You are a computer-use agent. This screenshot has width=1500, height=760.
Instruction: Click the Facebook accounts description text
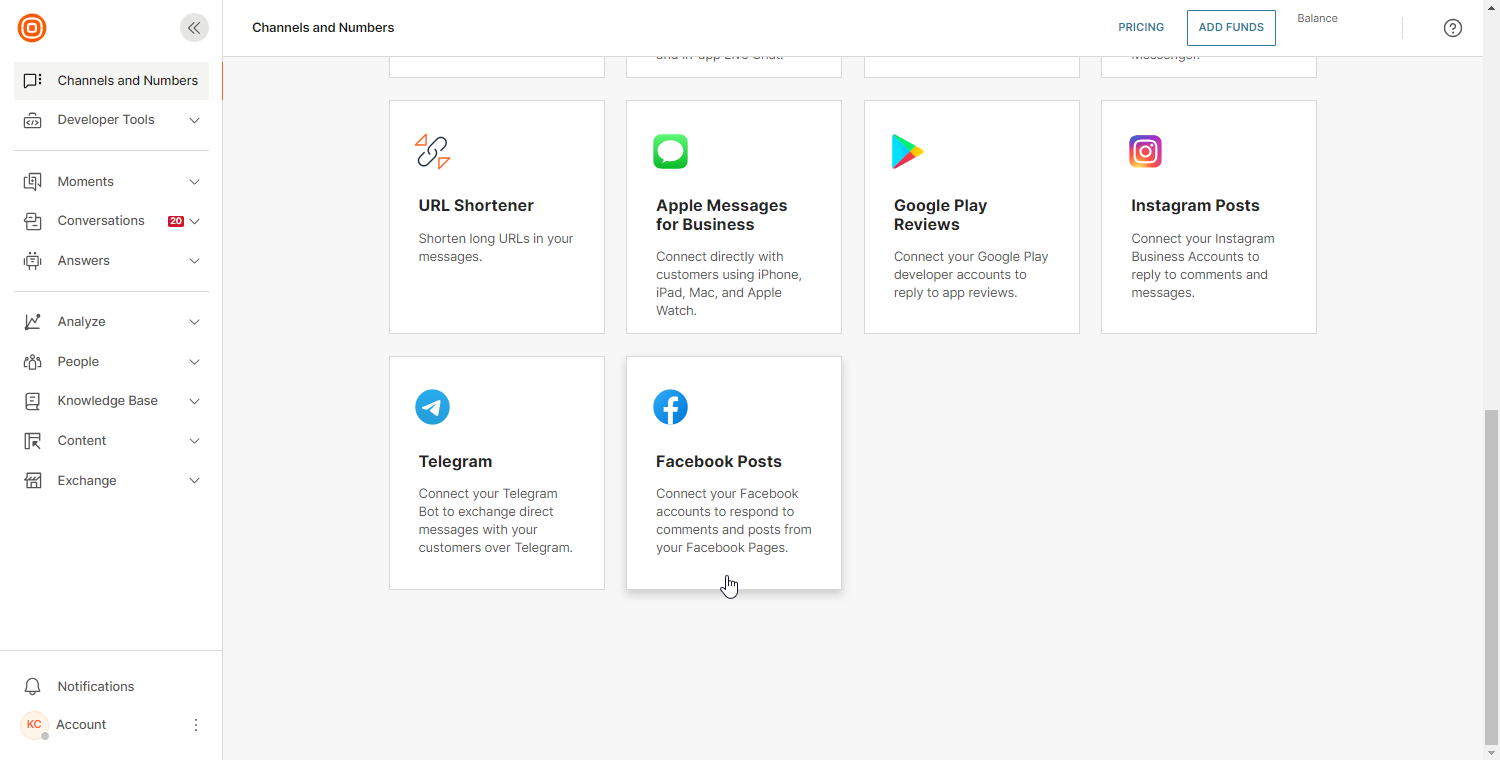[x=734, y=521]
